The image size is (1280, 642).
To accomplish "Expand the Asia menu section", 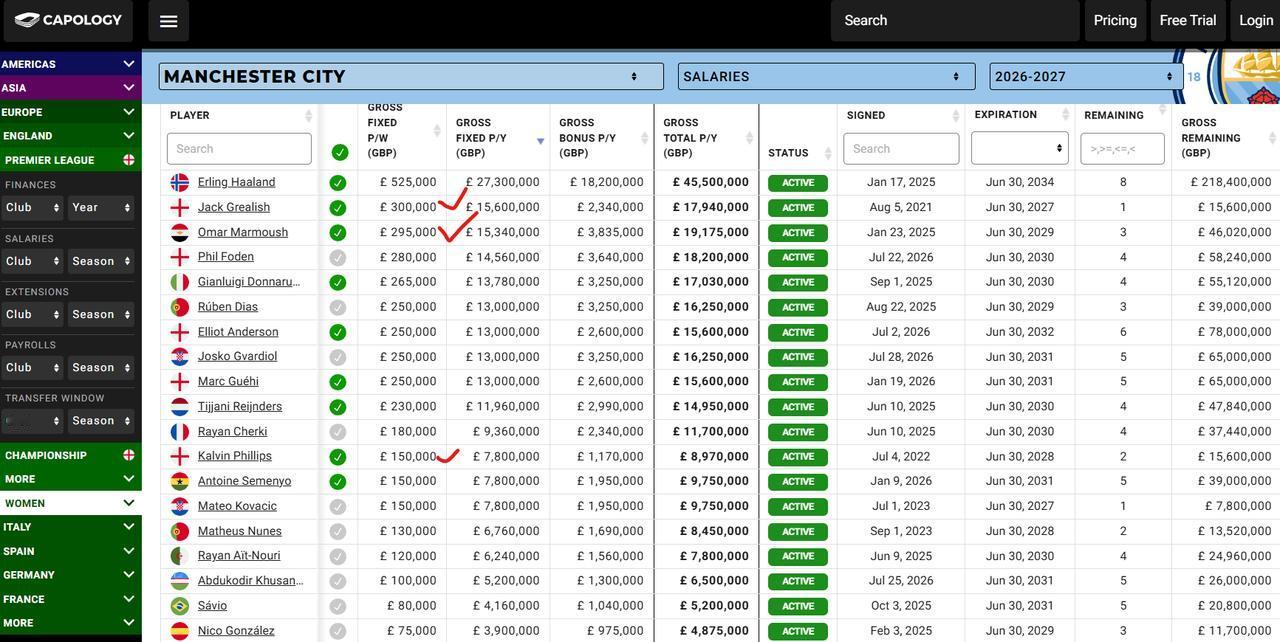I will (x=70, y=88).
